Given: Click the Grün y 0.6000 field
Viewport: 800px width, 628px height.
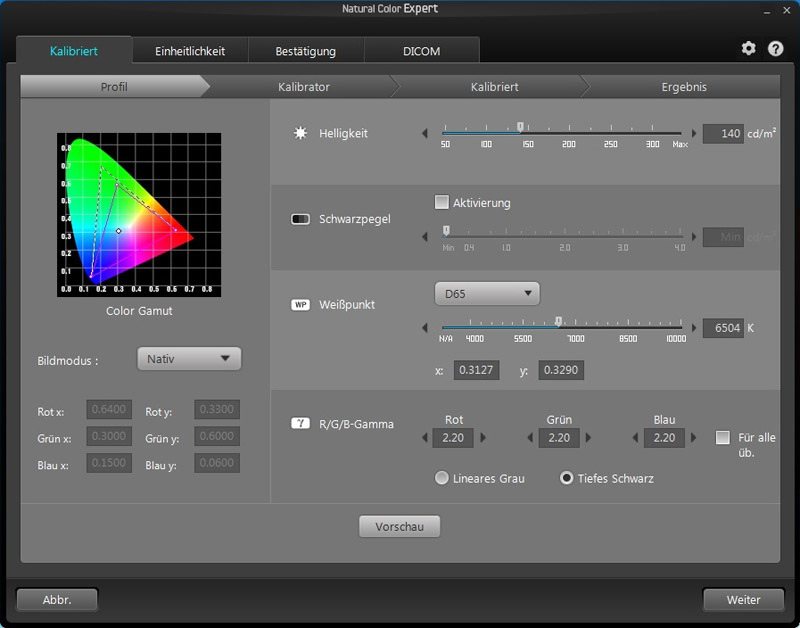Looking at the screenshot, I should click(x=217, y=436).
